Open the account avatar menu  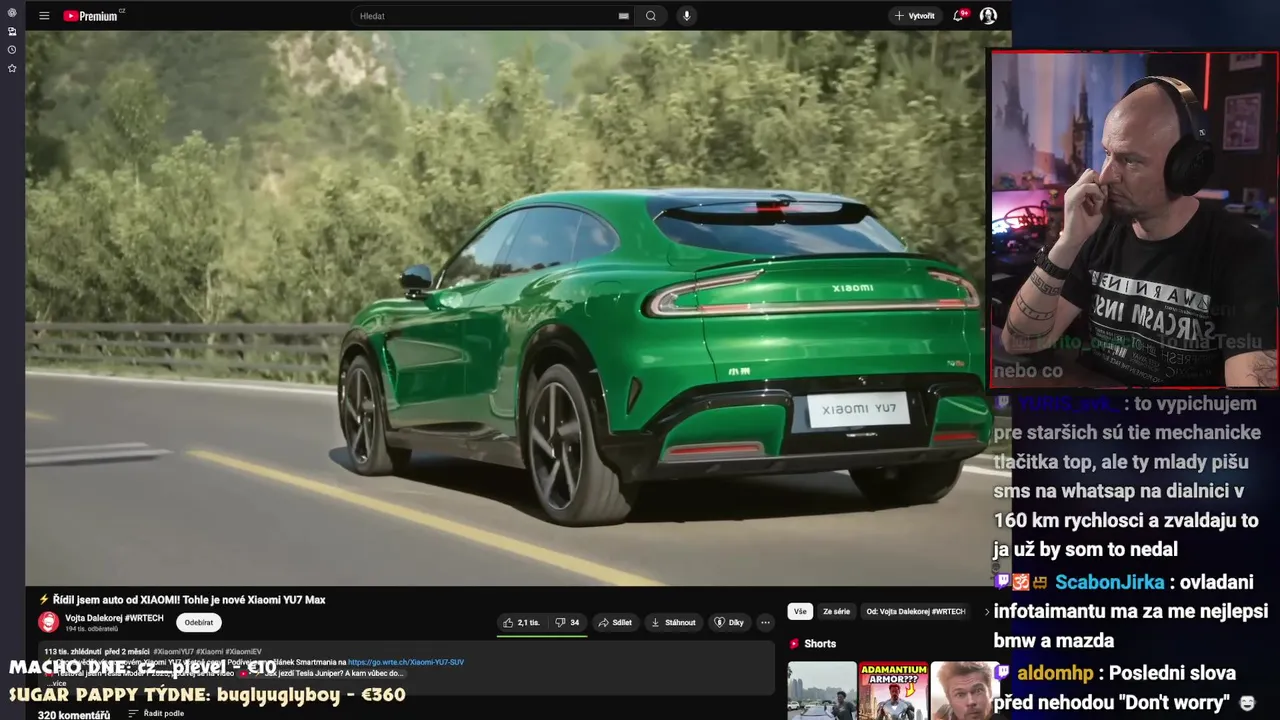(x=988, y=16)
